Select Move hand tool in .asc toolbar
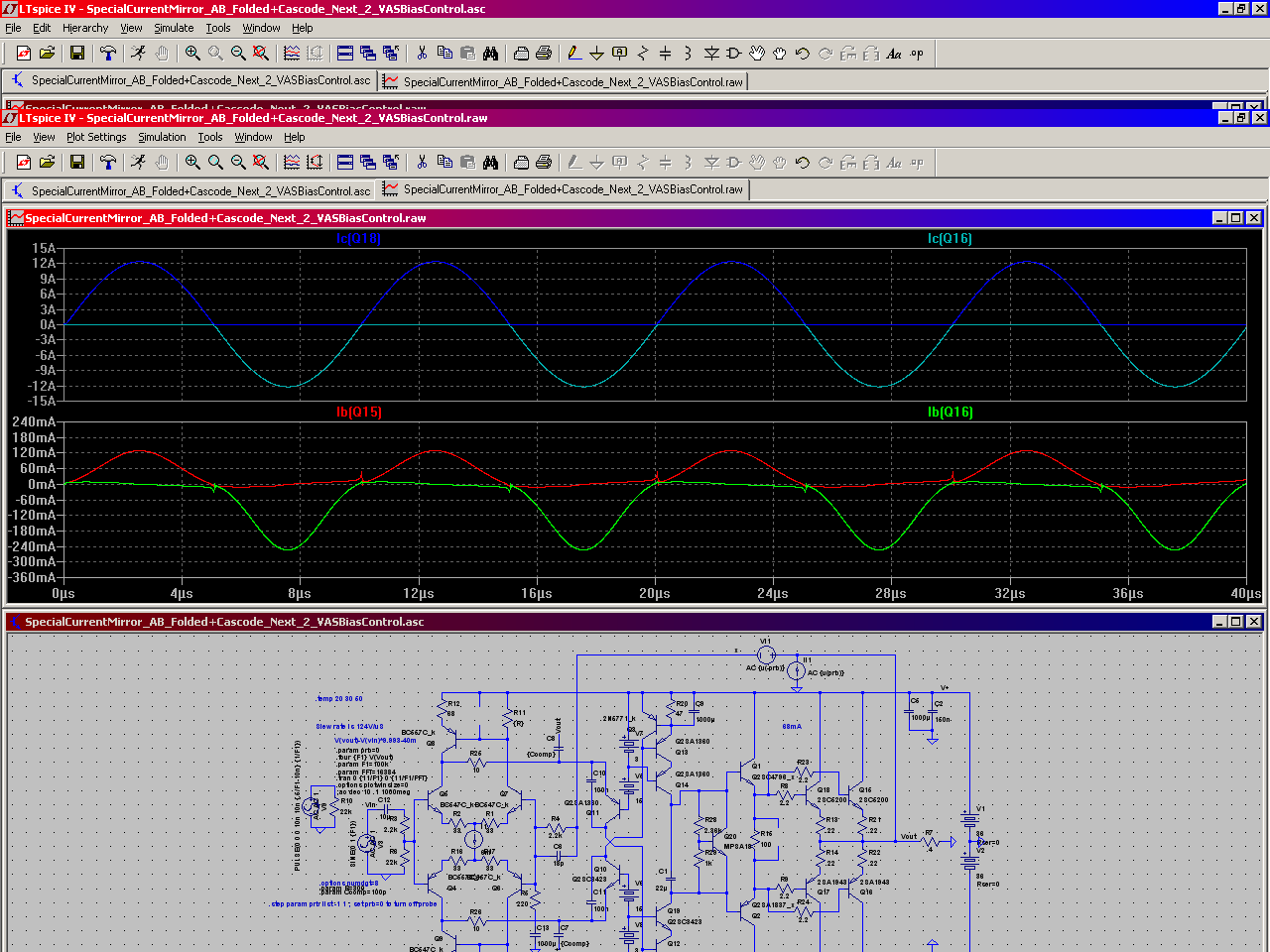 click(x=757, y=54)
